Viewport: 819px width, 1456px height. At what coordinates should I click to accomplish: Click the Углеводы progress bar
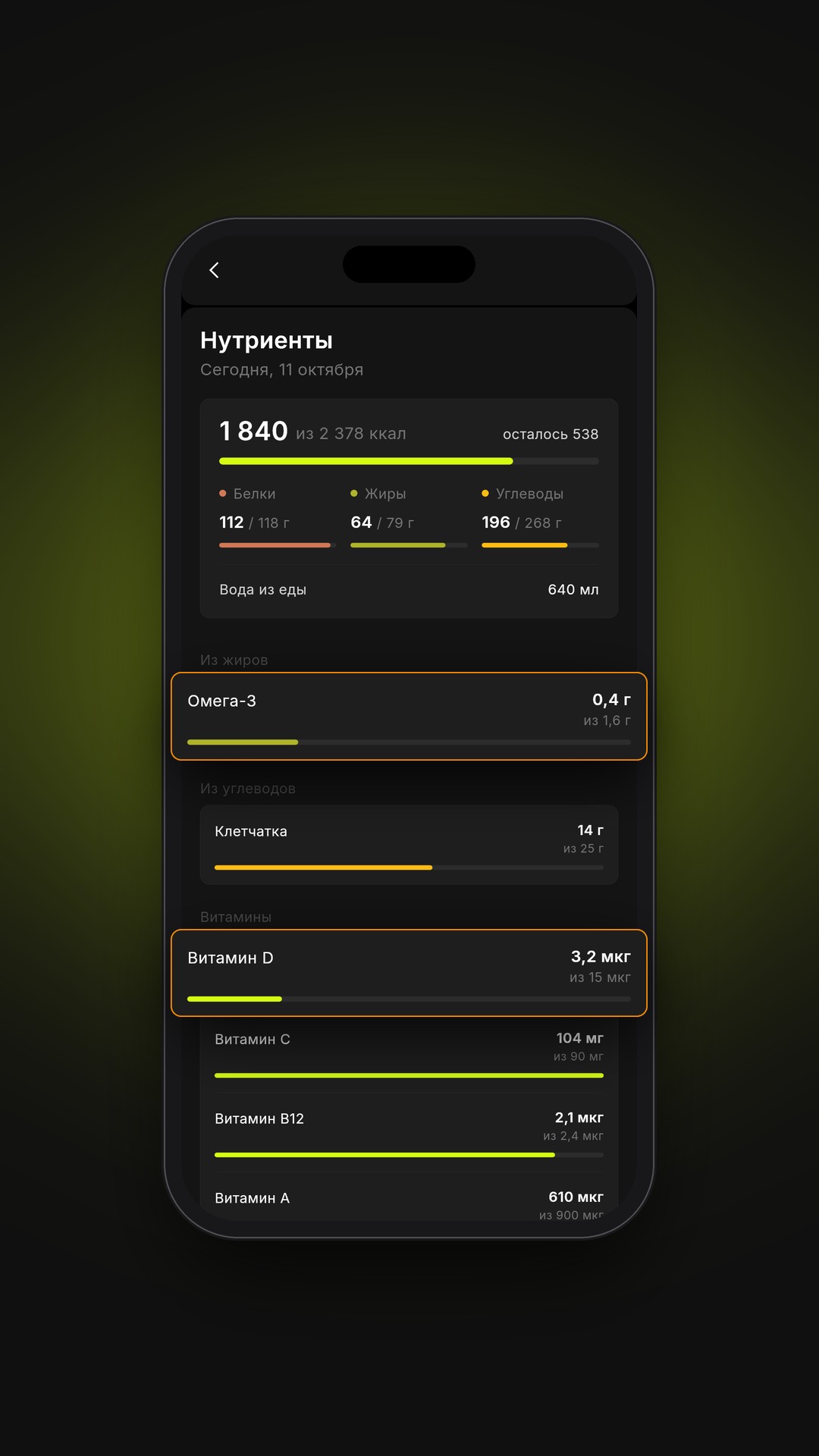(540, 545)
